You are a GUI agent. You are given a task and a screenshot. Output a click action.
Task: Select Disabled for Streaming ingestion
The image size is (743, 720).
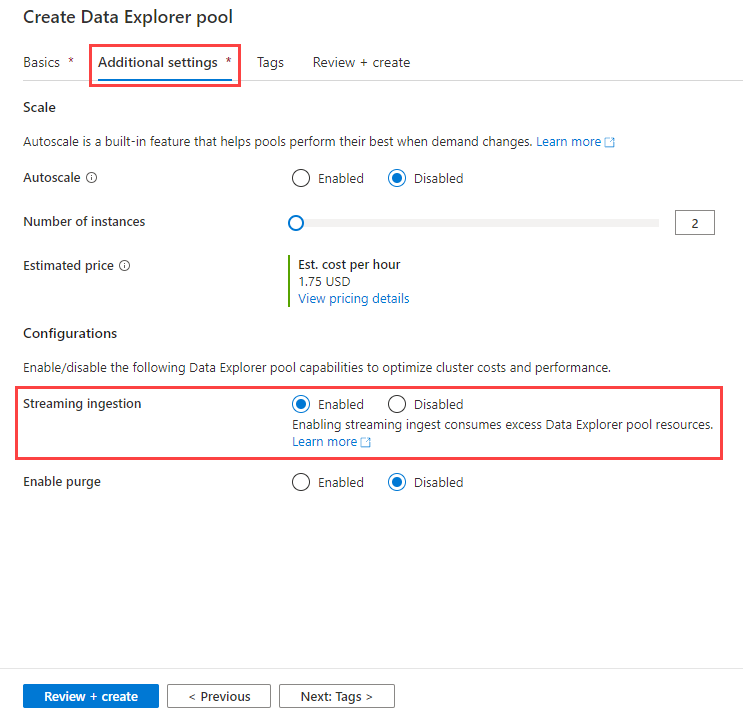(x=397, y=404)
